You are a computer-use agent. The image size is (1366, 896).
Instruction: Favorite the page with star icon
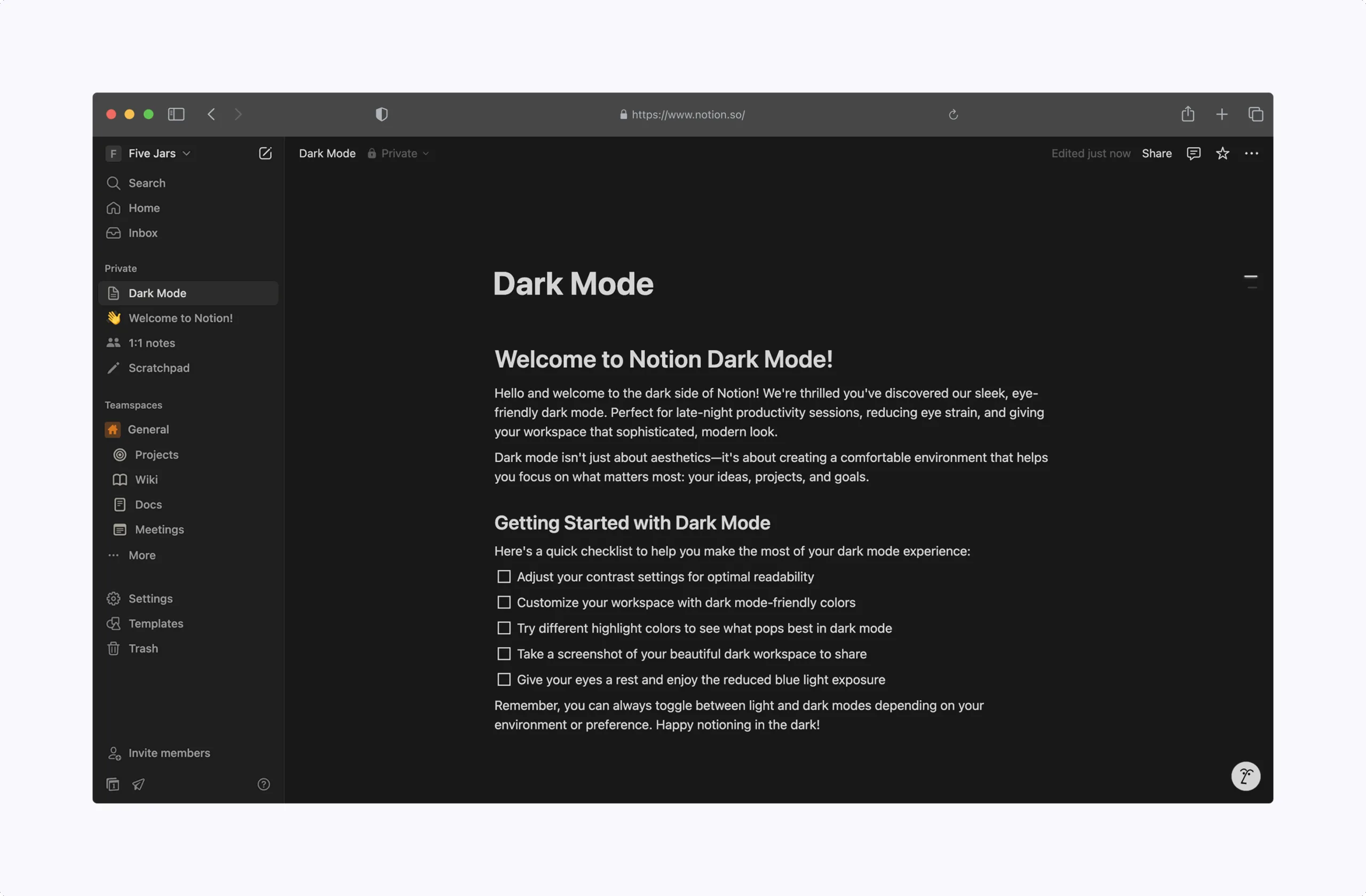click(1222, 153)
